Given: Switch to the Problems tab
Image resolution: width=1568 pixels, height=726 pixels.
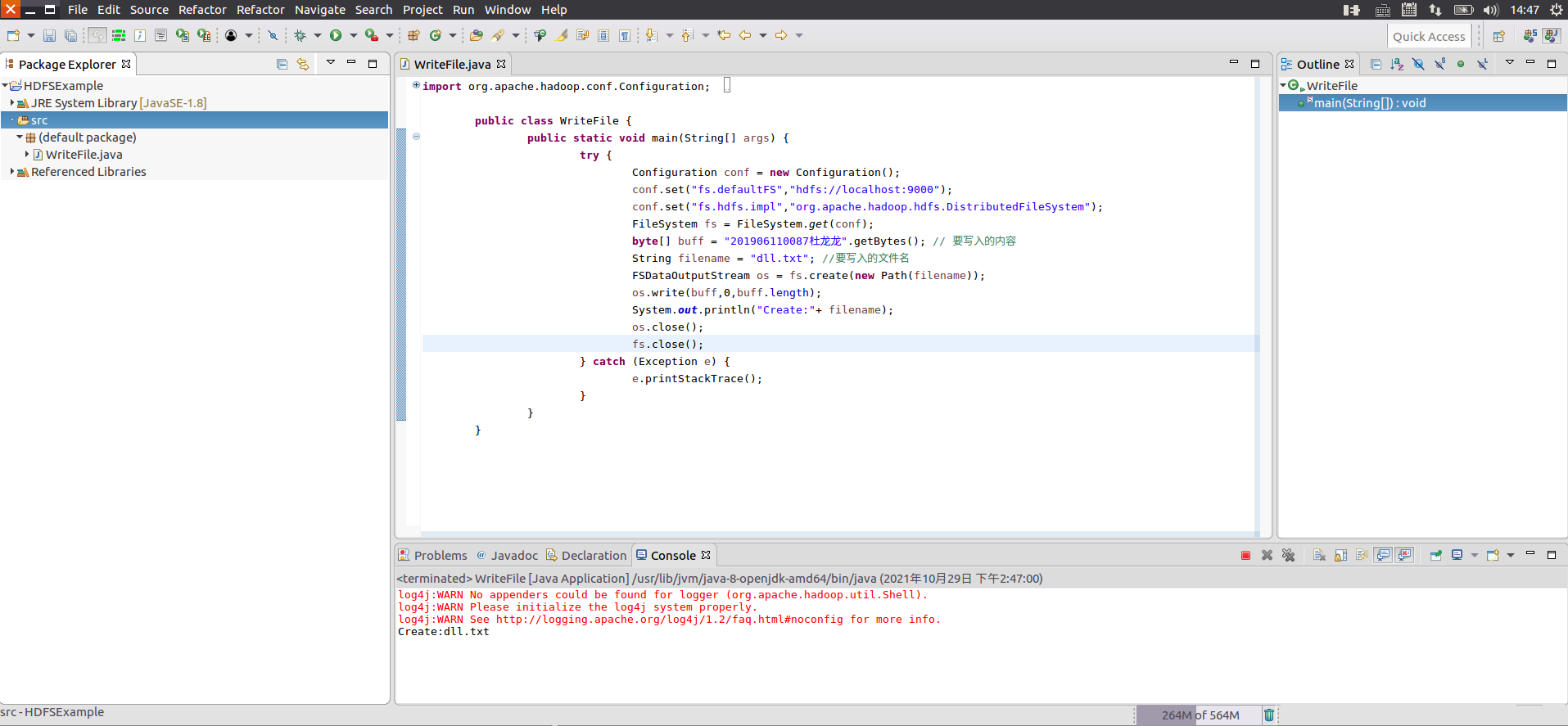Looking at the screenshot, I should (x=432, y=556).
